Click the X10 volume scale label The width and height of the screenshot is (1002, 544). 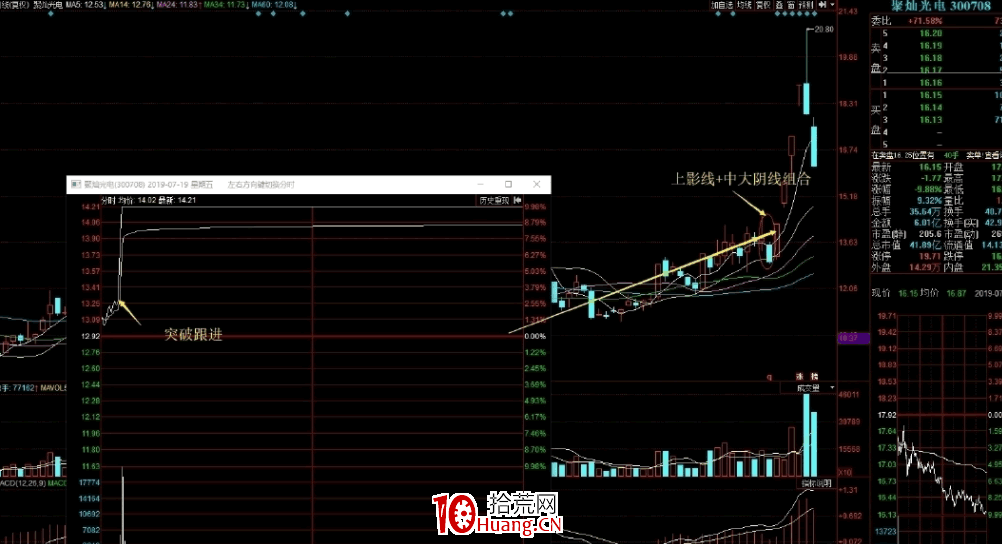845,472
